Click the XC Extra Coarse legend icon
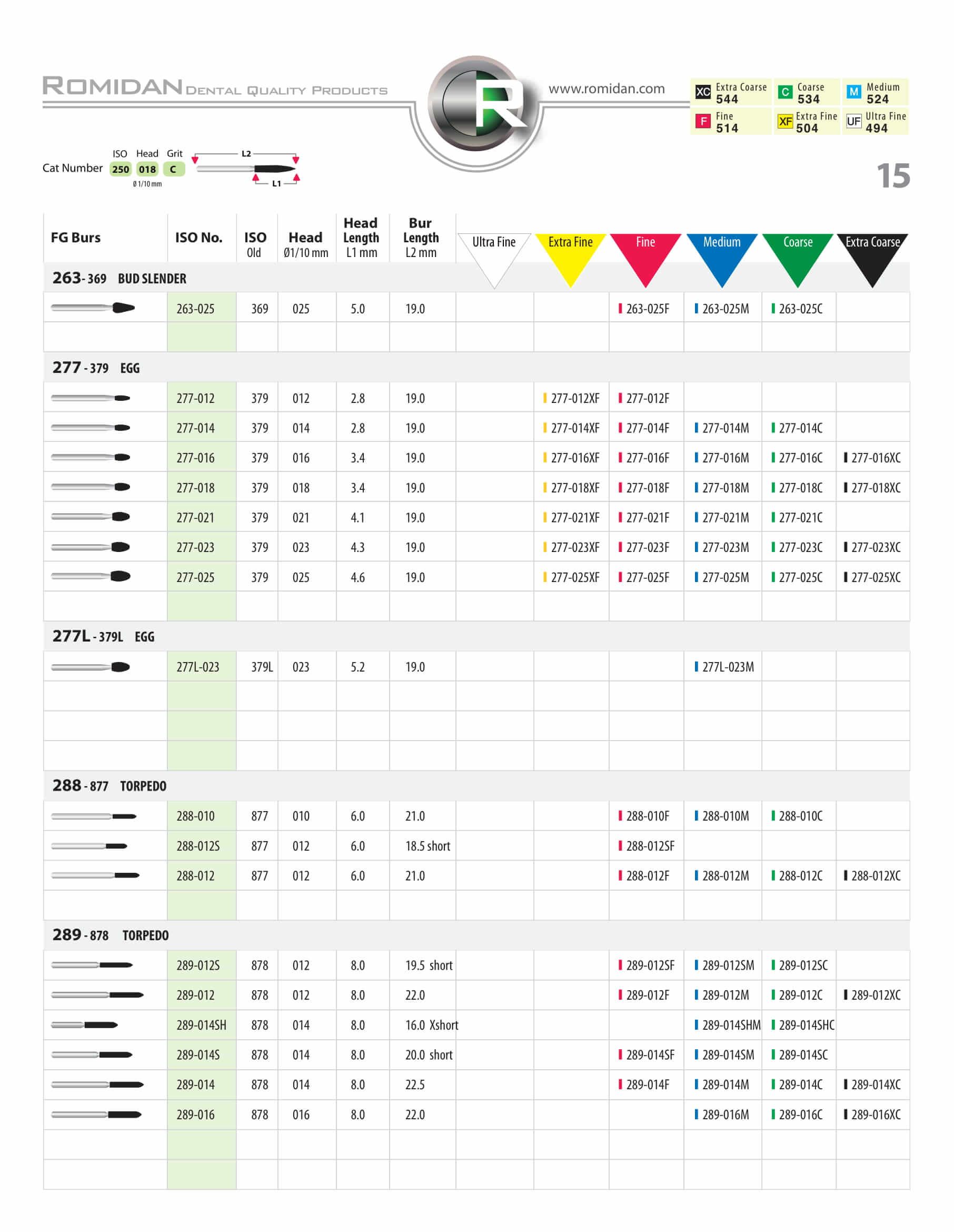This screenshot has height=1232, width=954. [x=703, y=91]
